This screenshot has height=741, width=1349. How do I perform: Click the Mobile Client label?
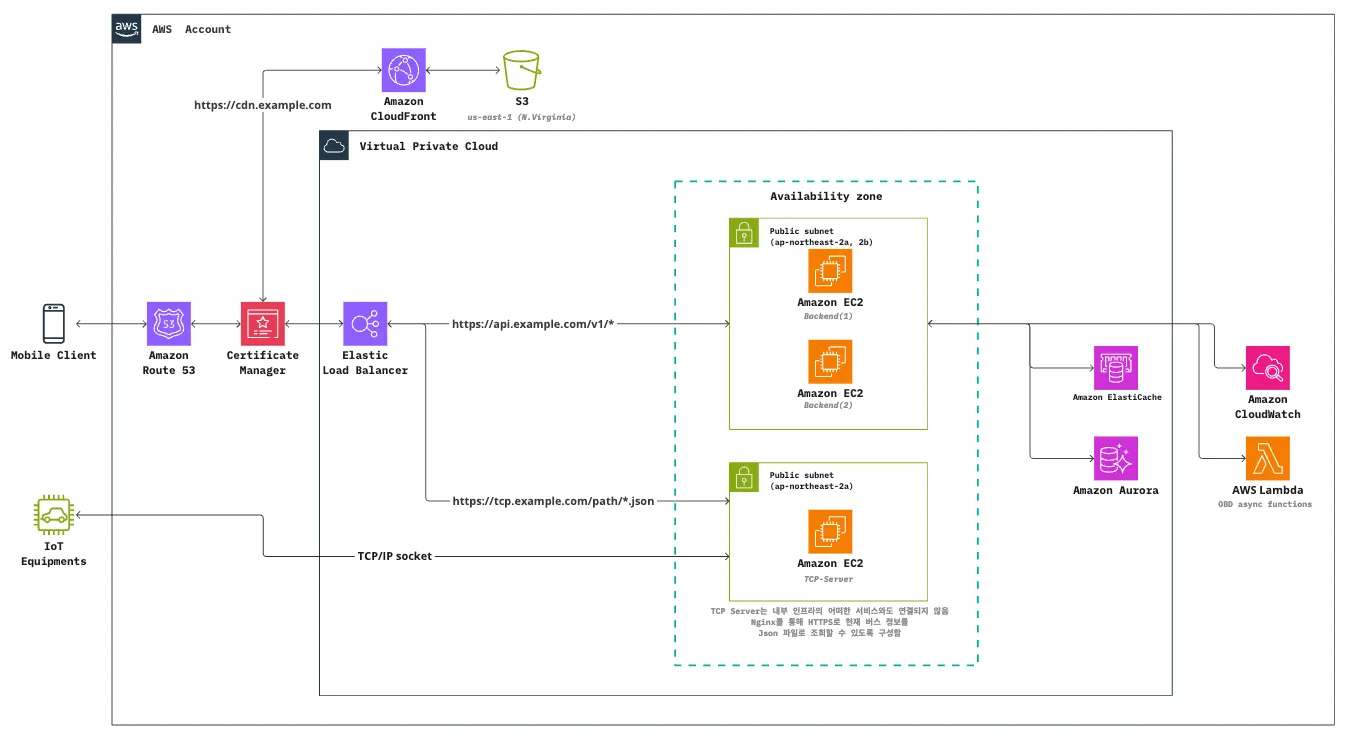54,355
